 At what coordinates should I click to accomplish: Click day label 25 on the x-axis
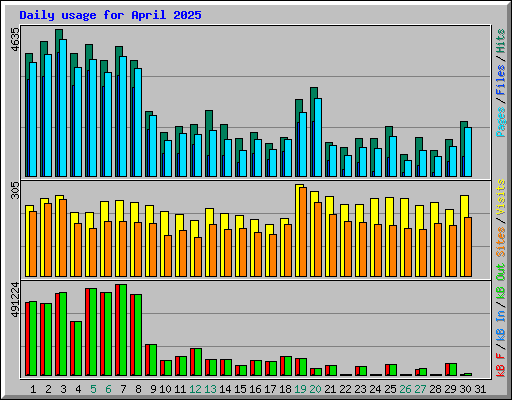[390, 389]
